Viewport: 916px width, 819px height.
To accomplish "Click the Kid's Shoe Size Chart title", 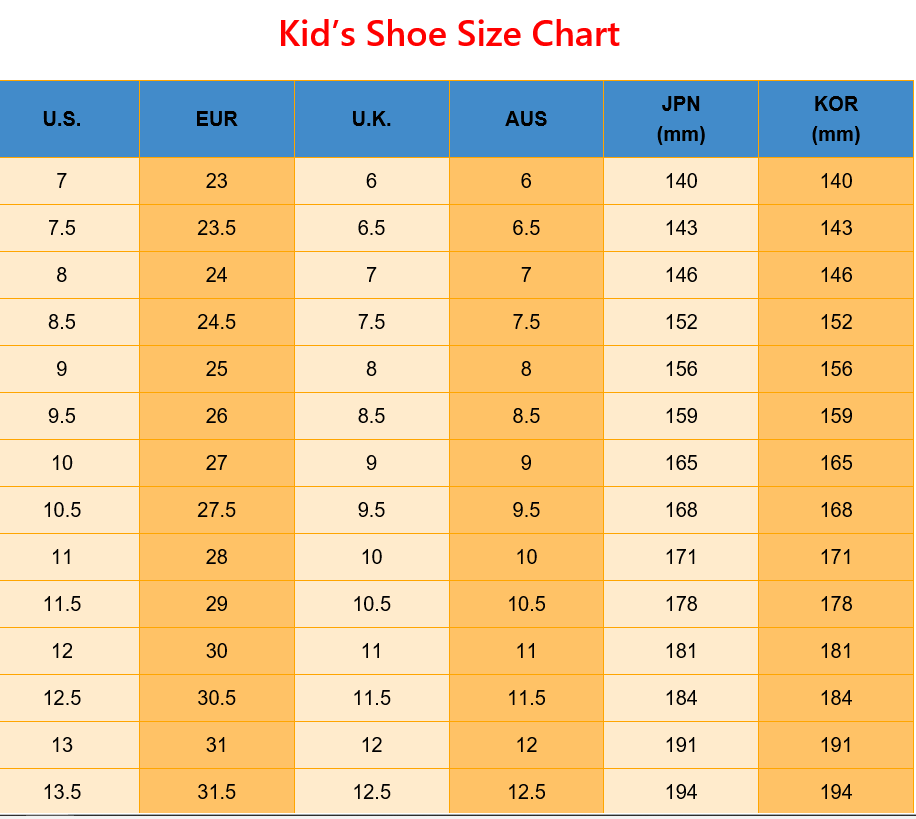I will pos(449,35).
